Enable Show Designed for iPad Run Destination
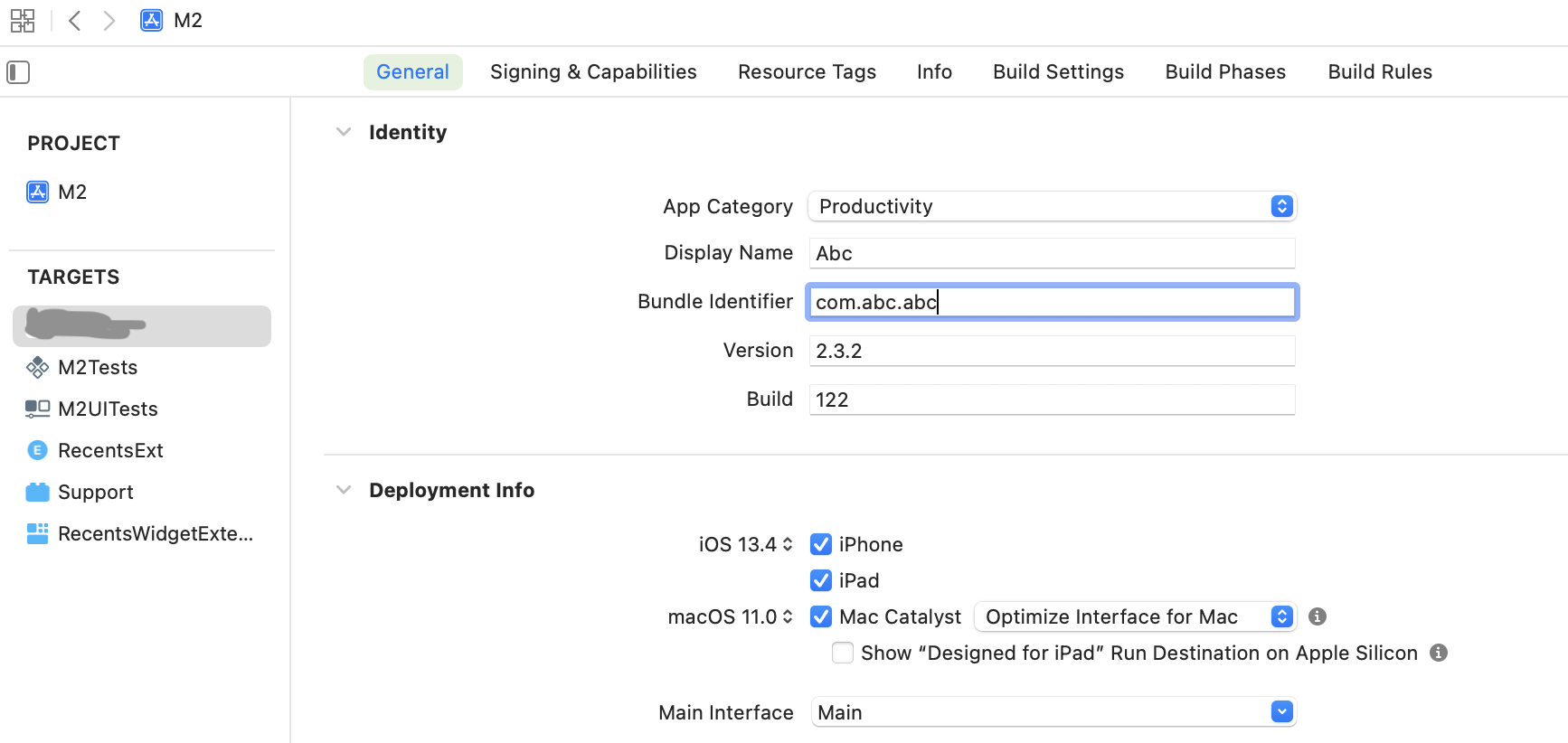The width and height of the screenshot is (1568, 743). pos(842,653)
